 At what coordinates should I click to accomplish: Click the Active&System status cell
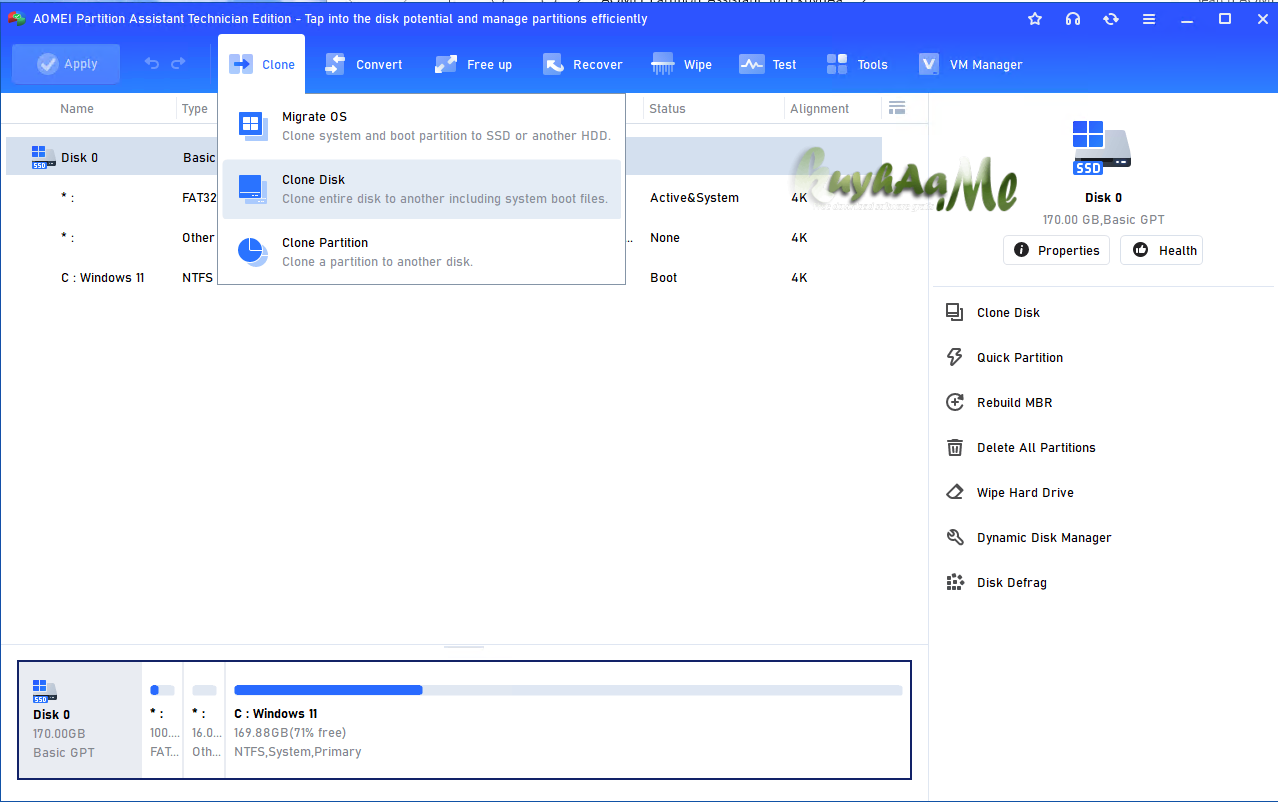[x=694, y=197]
